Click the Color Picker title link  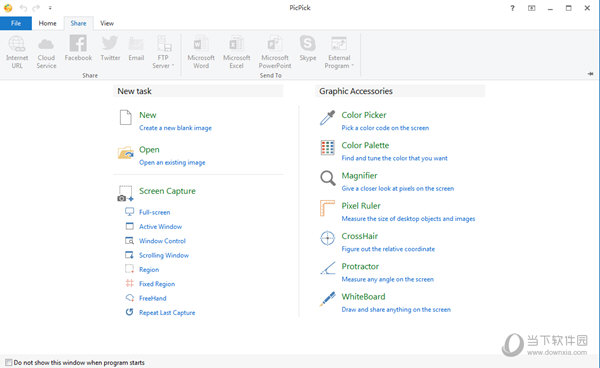[364, 115]
